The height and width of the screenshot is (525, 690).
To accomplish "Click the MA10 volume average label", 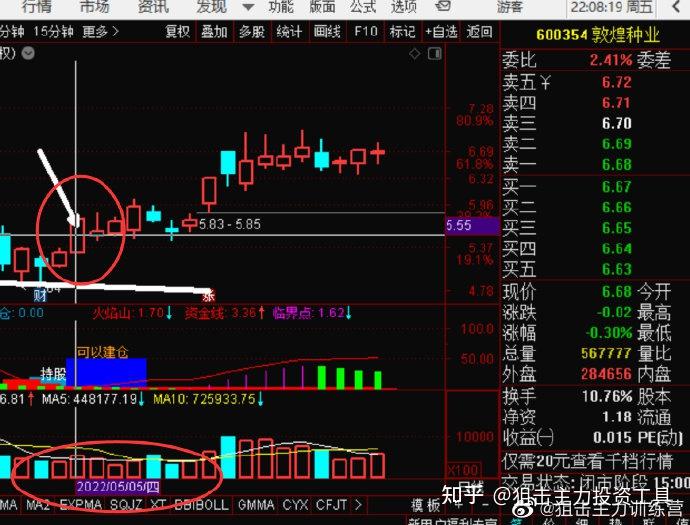I will (x=208, y=399).
